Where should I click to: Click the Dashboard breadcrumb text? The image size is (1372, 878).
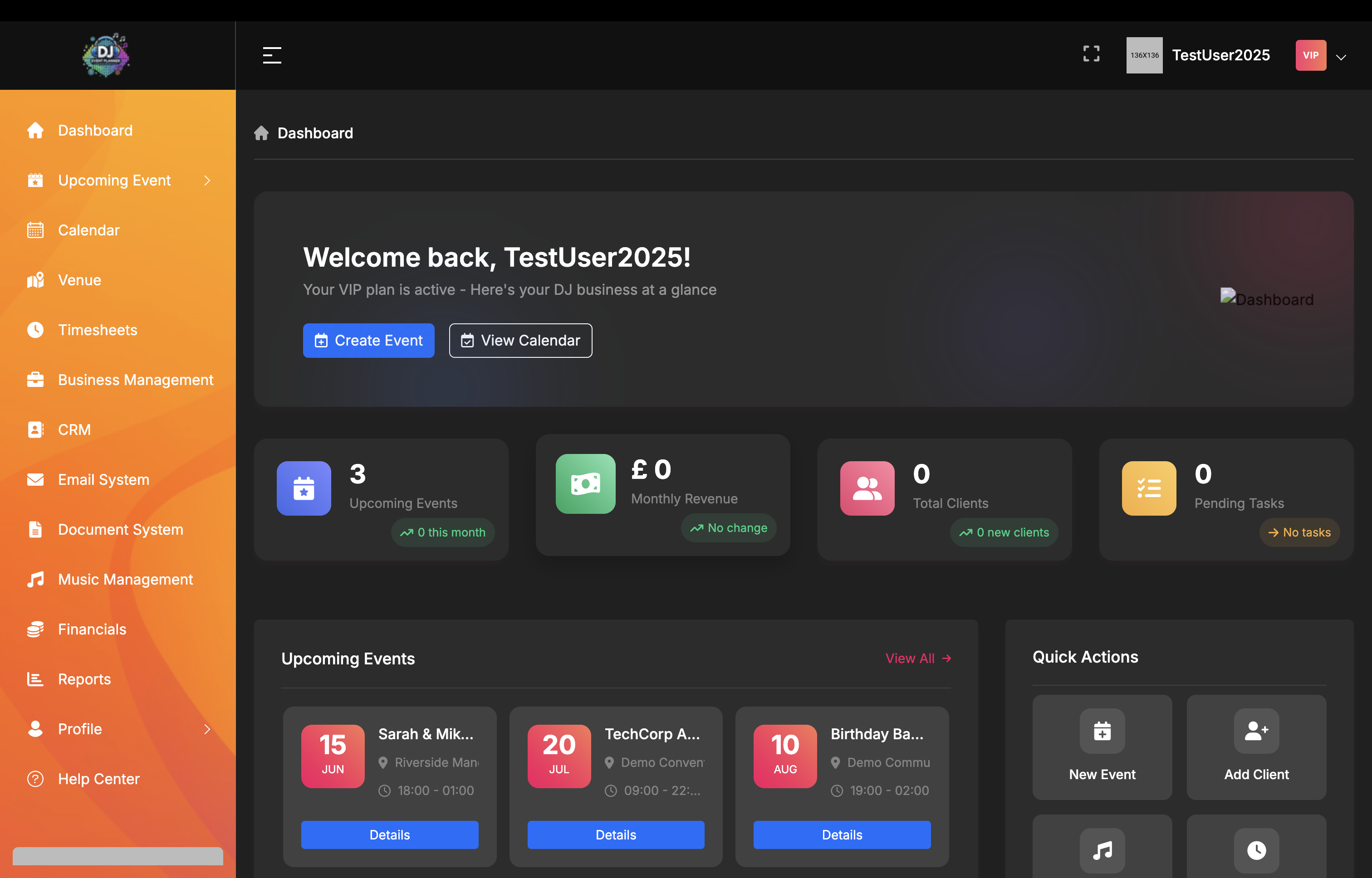[315, 133]
